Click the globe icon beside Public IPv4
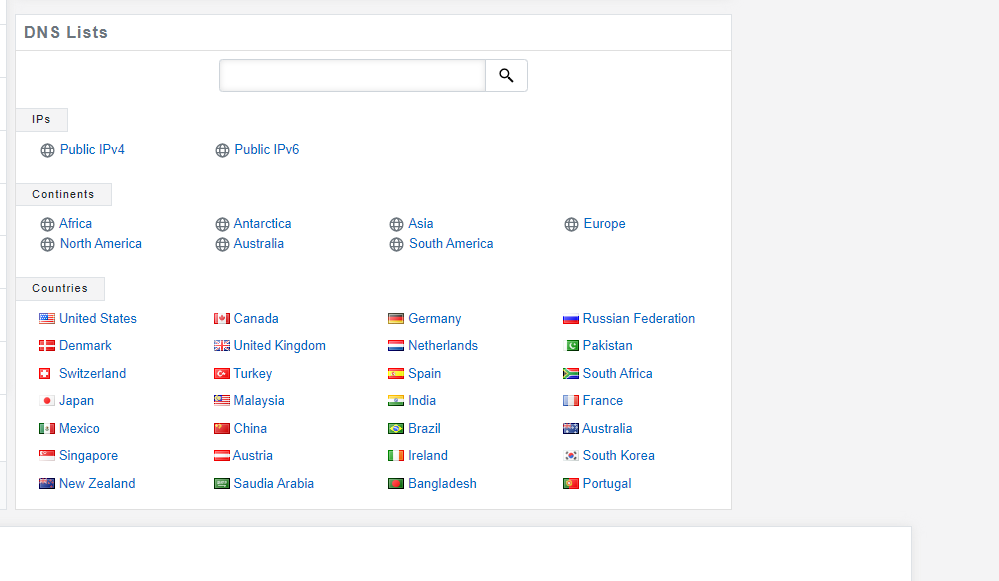The width and height of the screenshot is (999, 581). click(x=47, y=150)
